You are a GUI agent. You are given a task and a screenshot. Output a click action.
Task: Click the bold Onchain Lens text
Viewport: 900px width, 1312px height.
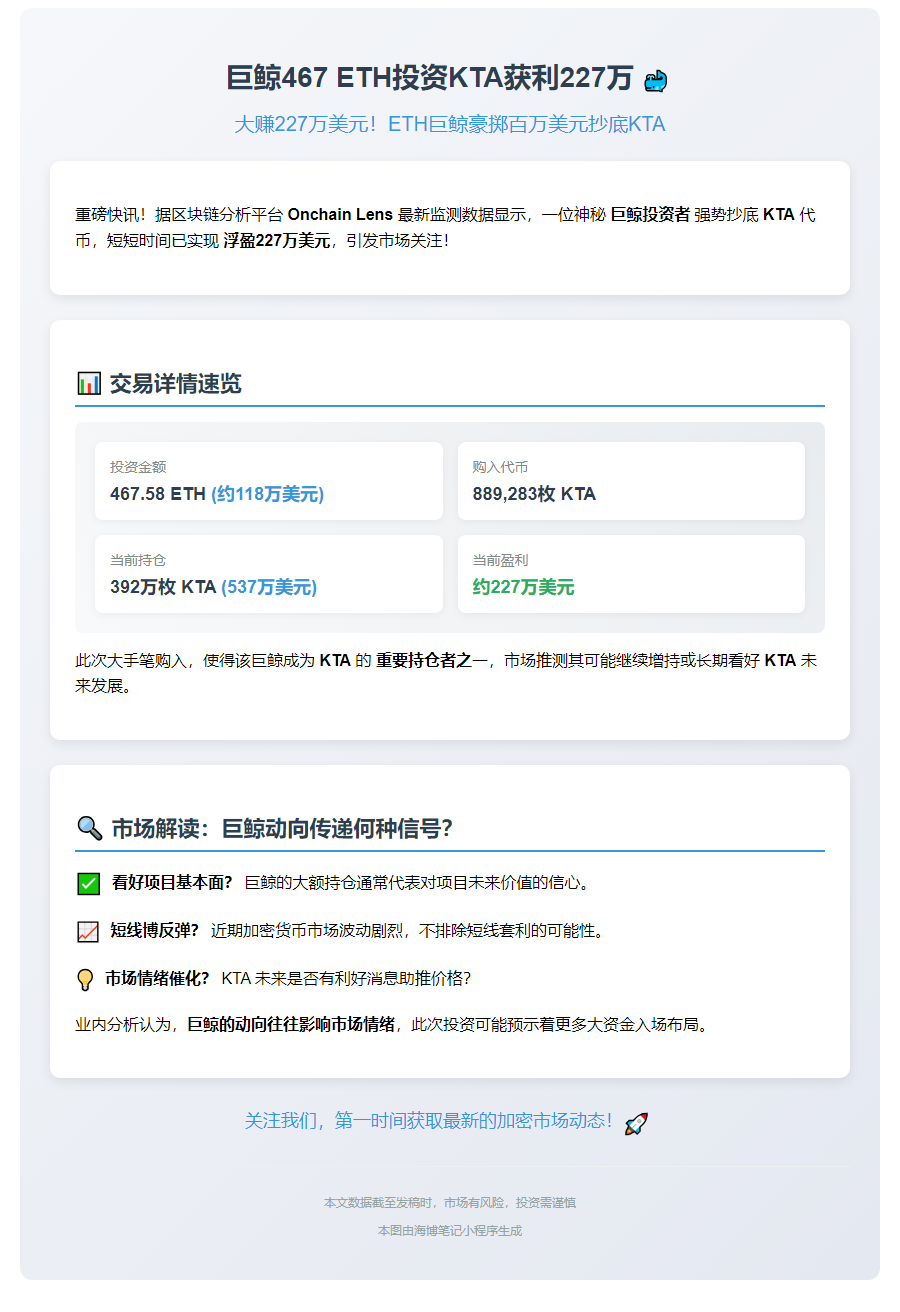pyautogui.click(x=340, y=214)
